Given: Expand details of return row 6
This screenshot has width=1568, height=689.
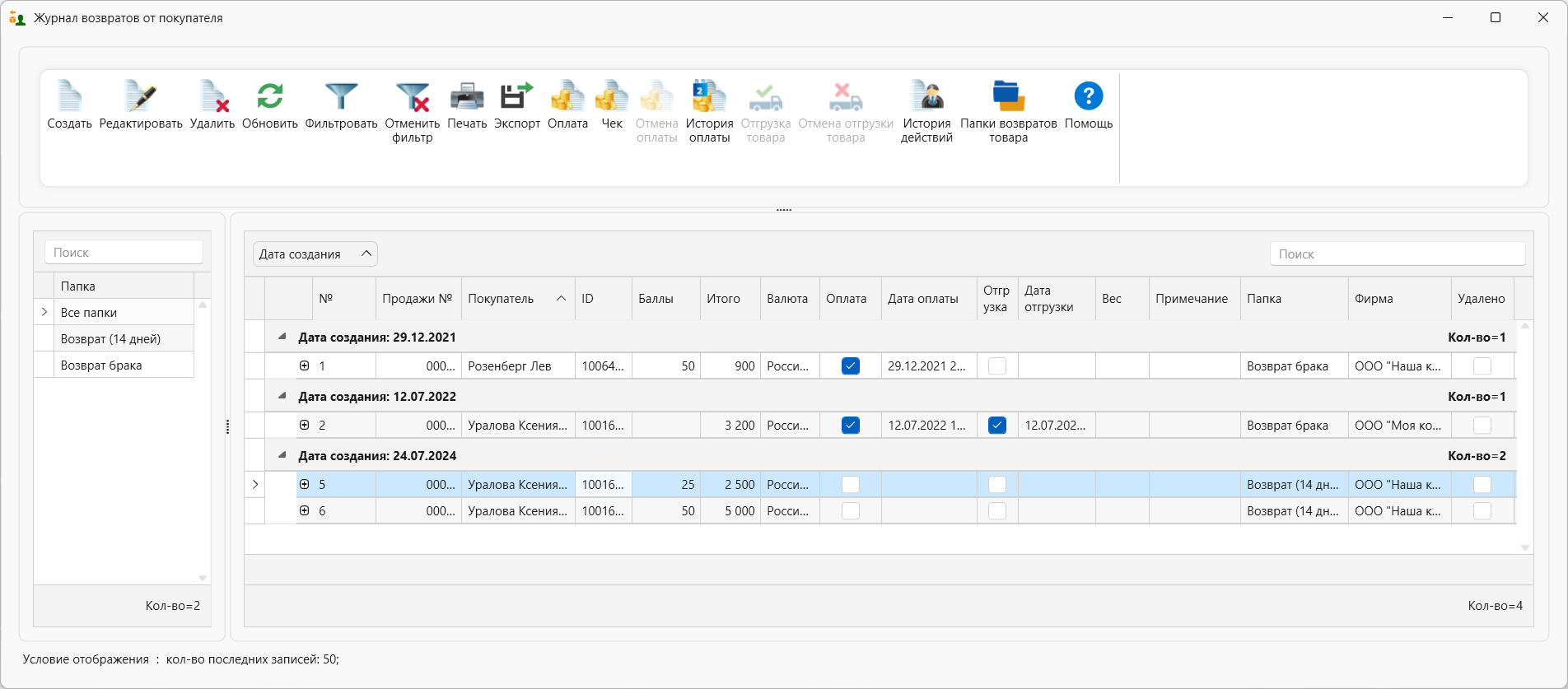Looking at the screenshot, I should pos(305,510).
